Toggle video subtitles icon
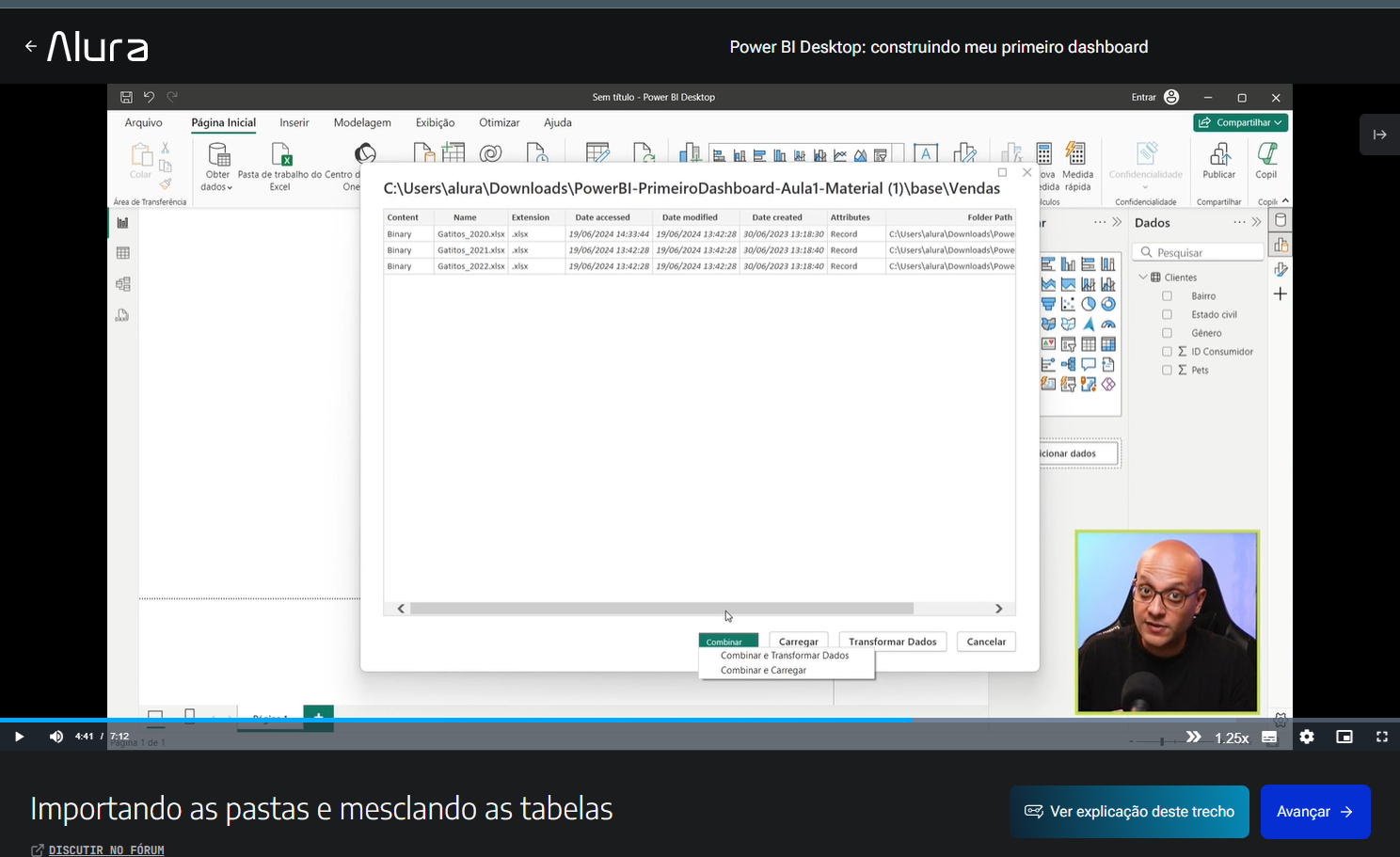 (x=1269, y=738)
